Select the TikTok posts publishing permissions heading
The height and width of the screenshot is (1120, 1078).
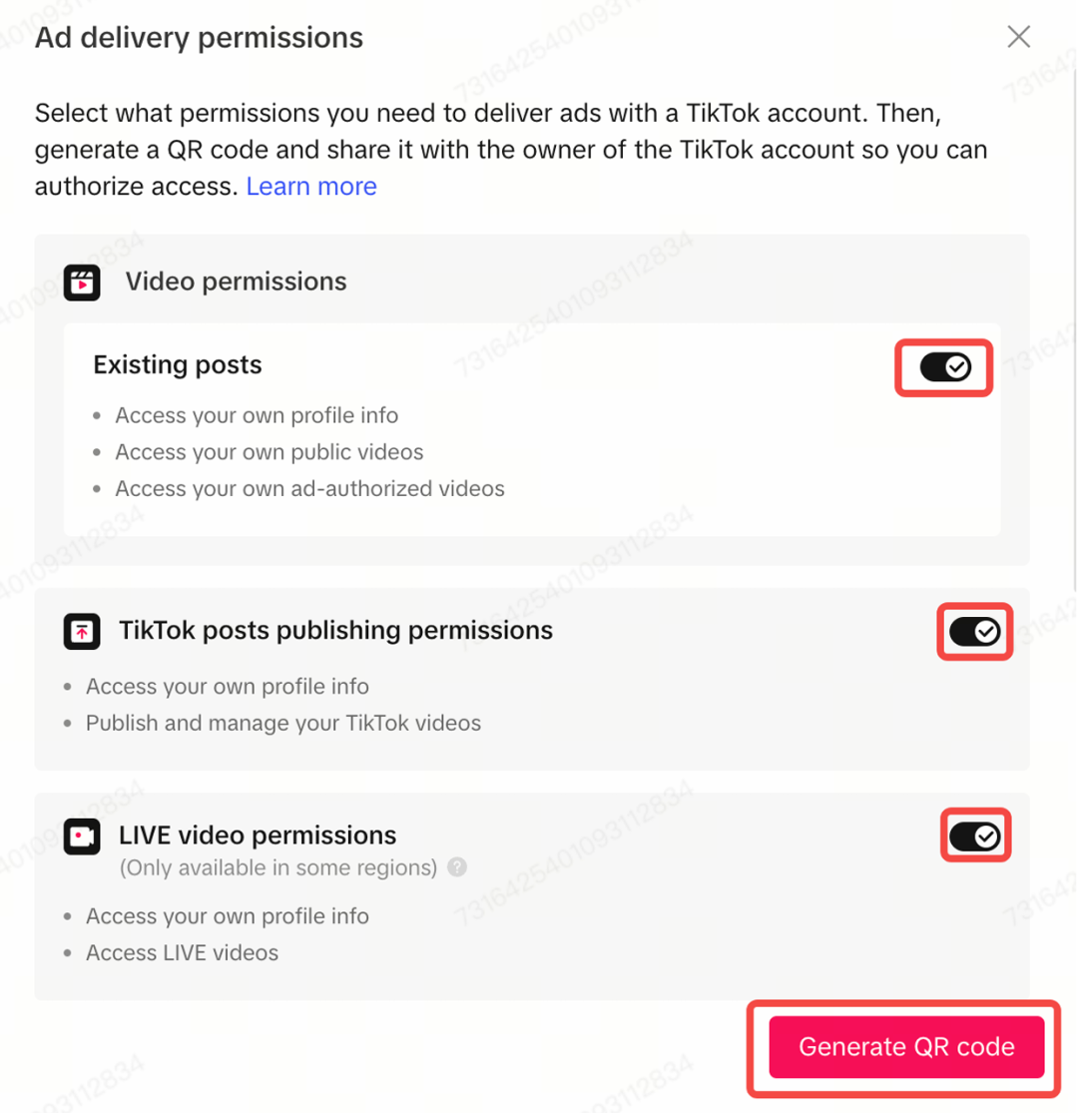click(x=335, y=631)
